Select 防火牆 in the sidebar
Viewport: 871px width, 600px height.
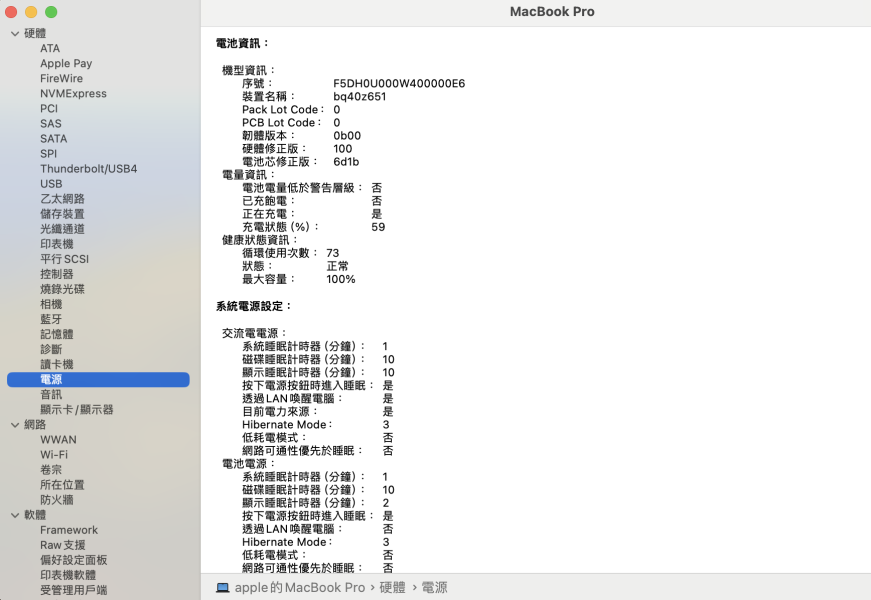click(x=57, y=499)
